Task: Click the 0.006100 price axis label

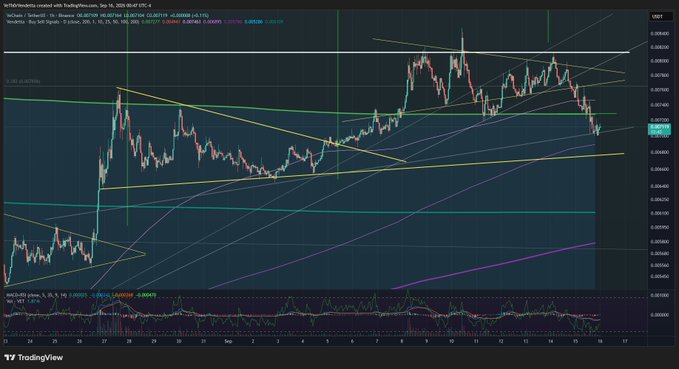Action: [659, 213]
